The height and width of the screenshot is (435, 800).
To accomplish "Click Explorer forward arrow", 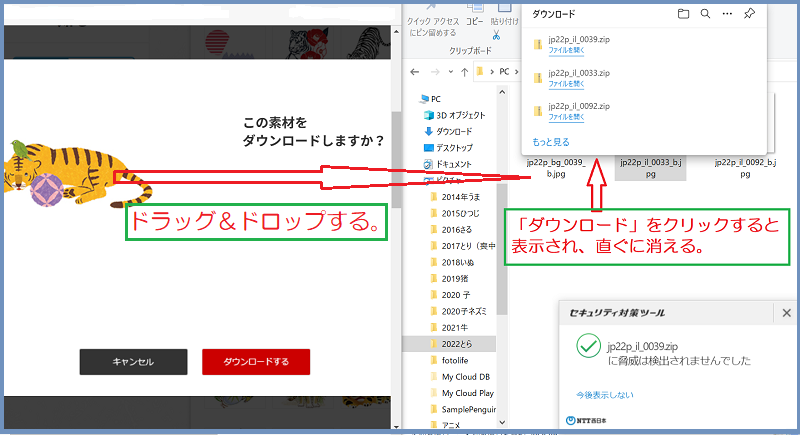I will [435, 72].
